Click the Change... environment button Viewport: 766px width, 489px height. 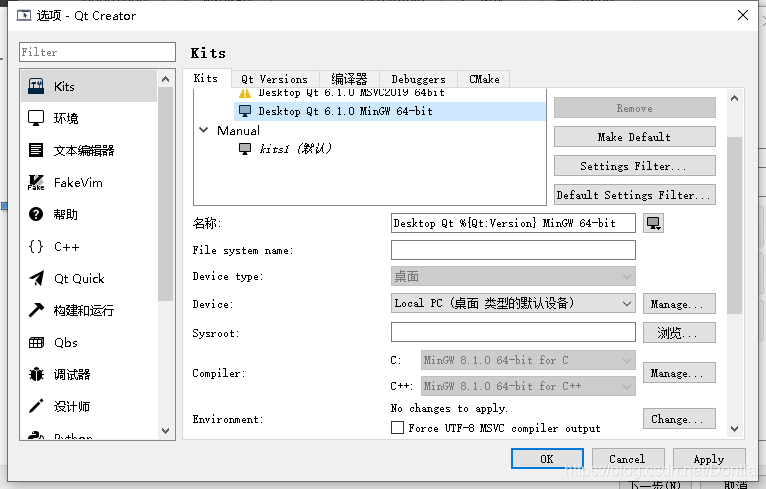pyautogui.click(x=679, y=419)
